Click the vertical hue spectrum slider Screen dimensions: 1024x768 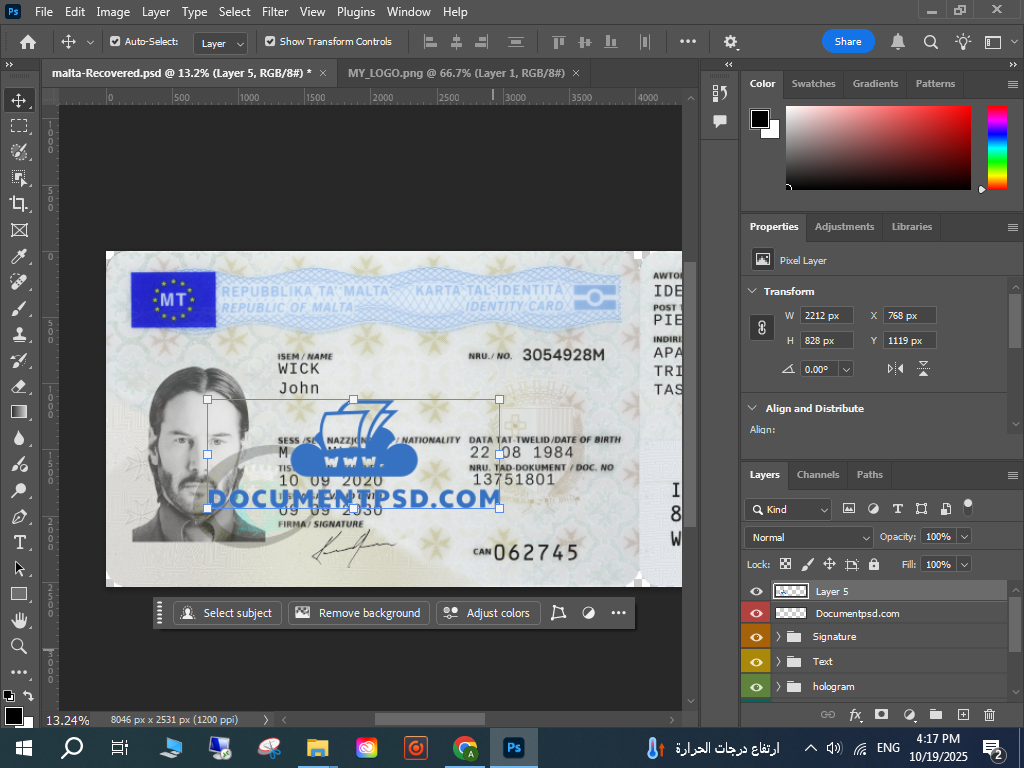997,148
